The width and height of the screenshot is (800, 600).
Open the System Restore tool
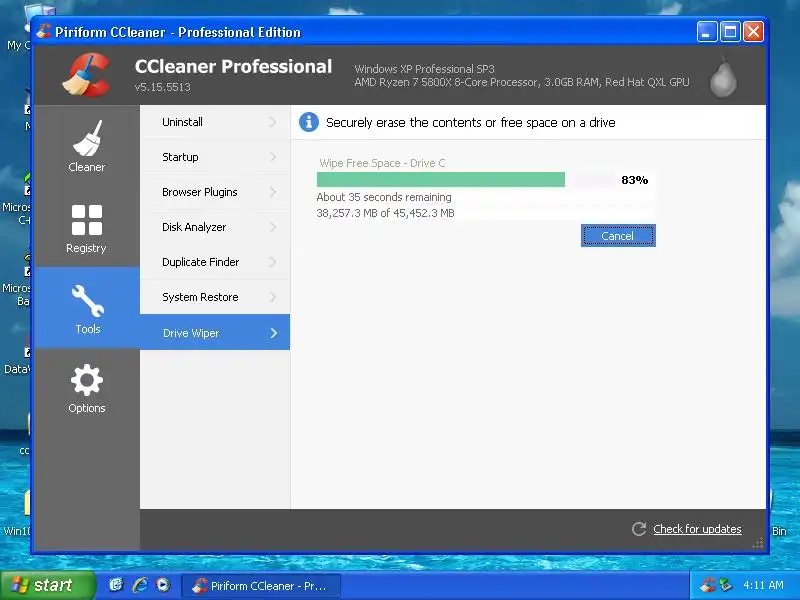[215, 297]
